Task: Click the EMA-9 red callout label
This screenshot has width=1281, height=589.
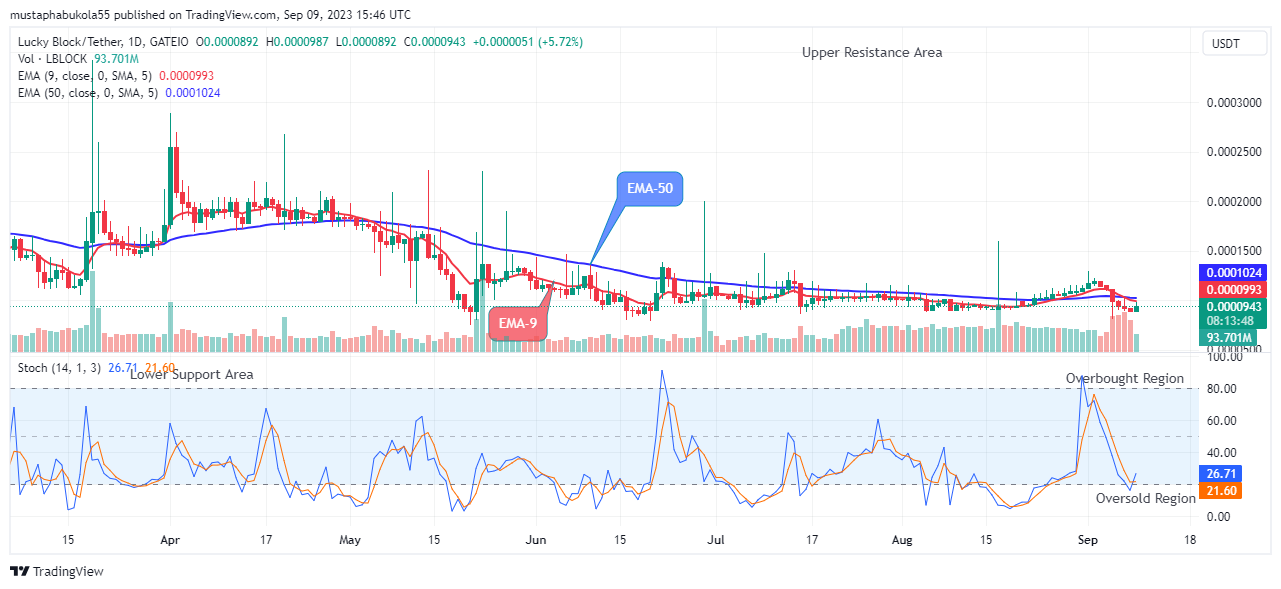Action: point(517,323)
